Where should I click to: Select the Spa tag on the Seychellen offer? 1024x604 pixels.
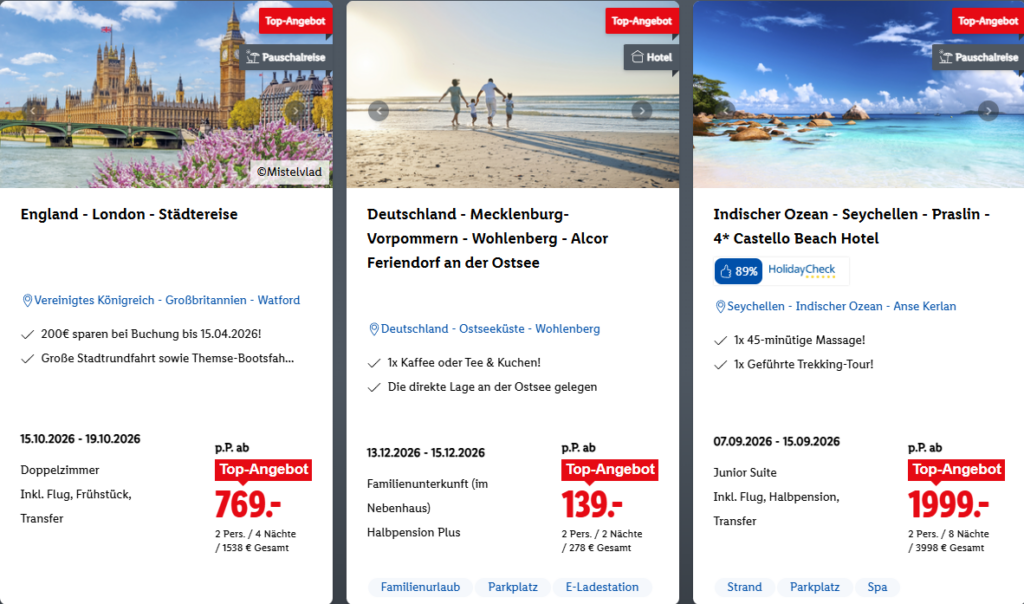pos(877,587)
